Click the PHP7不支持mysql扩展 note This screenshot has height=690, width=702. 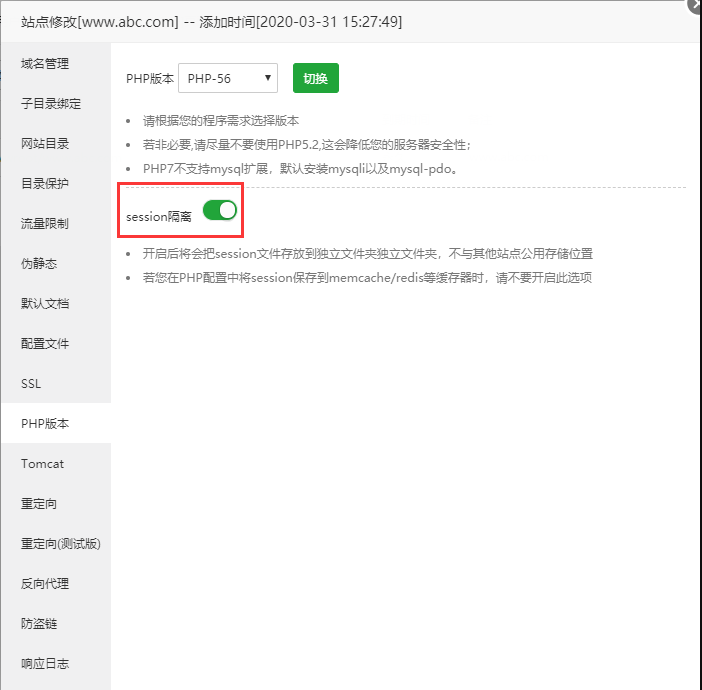(x=300, y=169)
